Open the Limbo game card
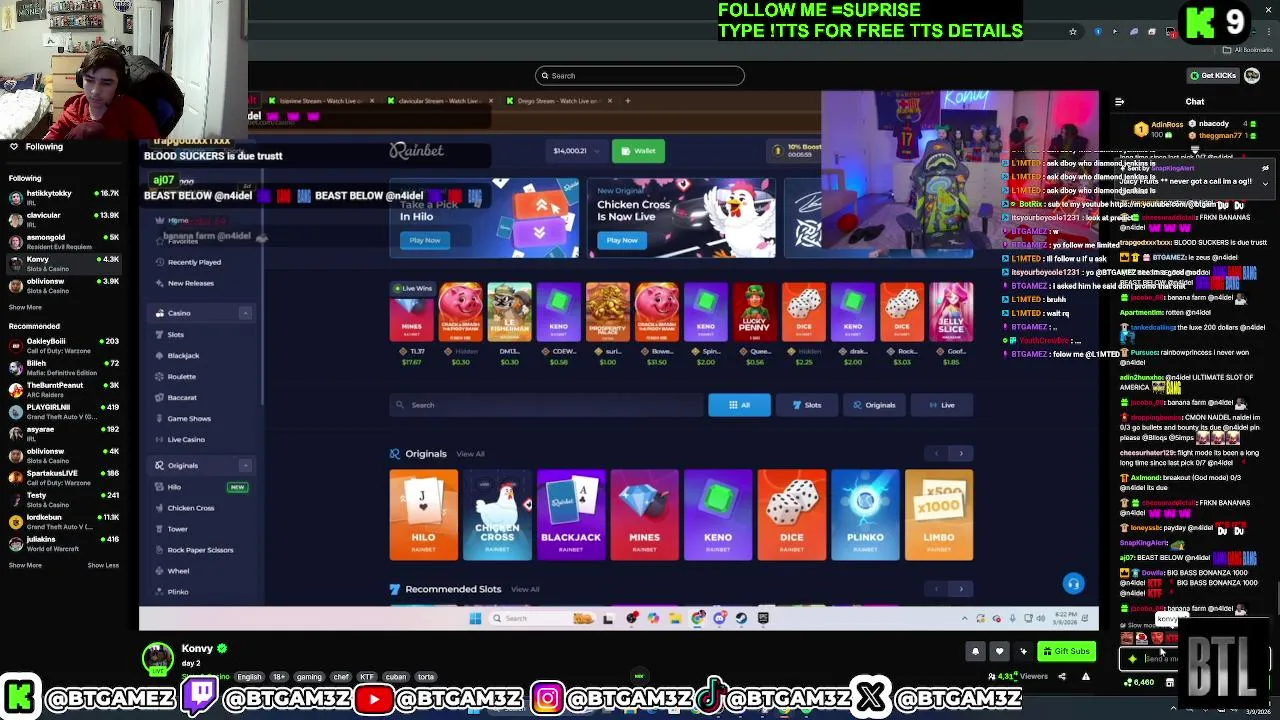This screenshot has height=720, width=1280. (x=939, y=514)
